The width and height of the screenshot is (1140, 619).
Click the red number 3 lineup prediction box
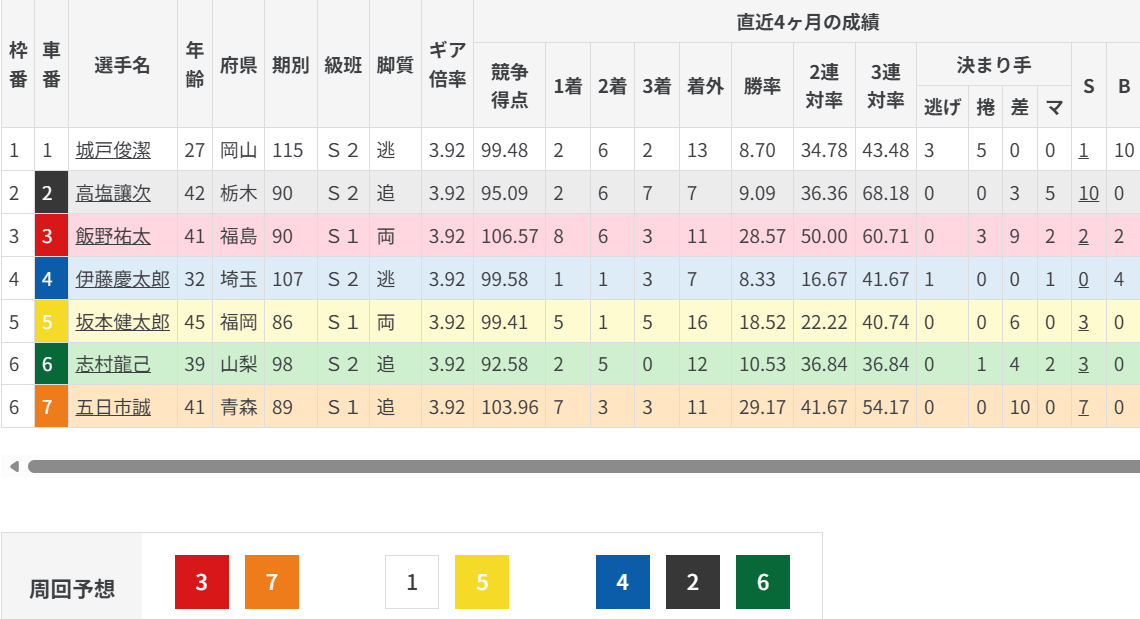click(x=202, y=582)
